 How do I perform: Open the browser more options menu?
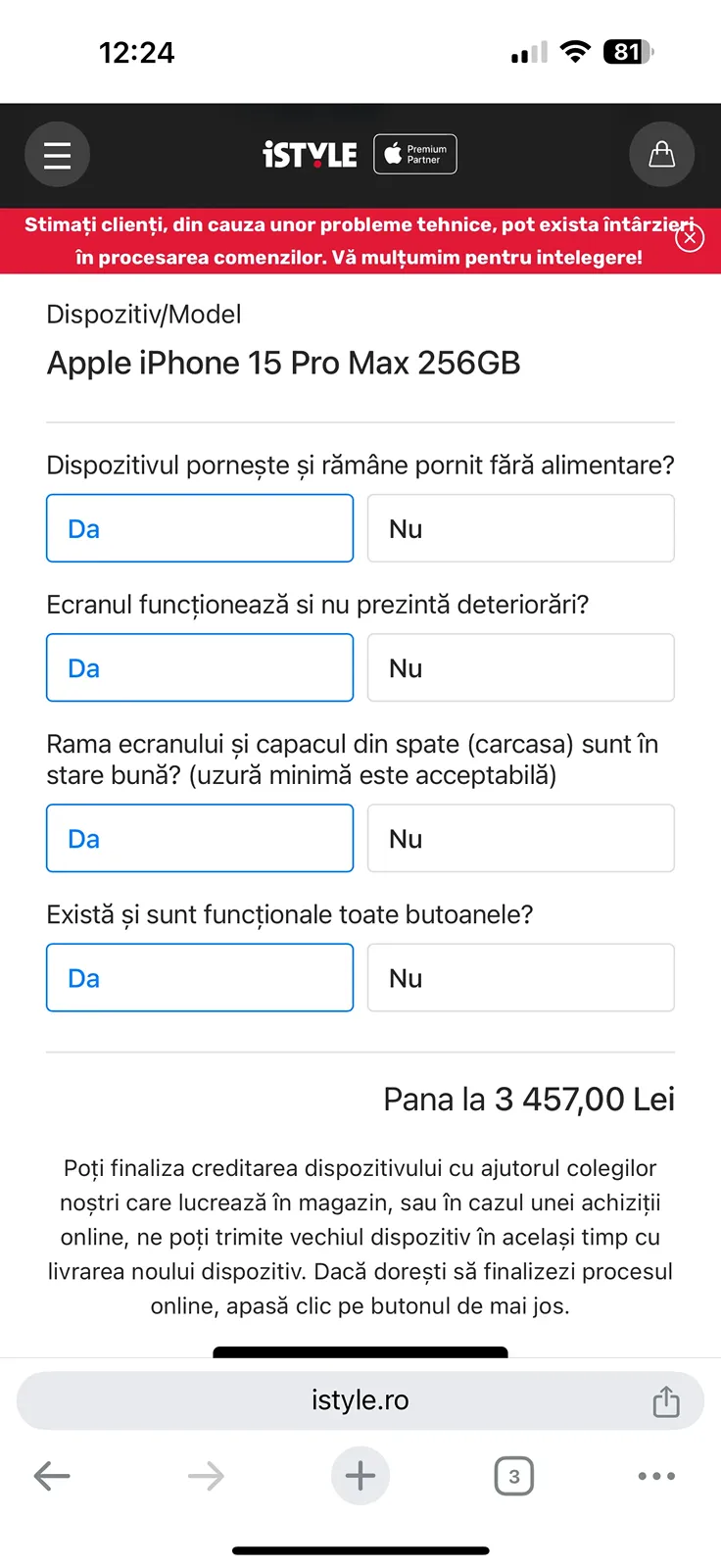[656, 1476]
